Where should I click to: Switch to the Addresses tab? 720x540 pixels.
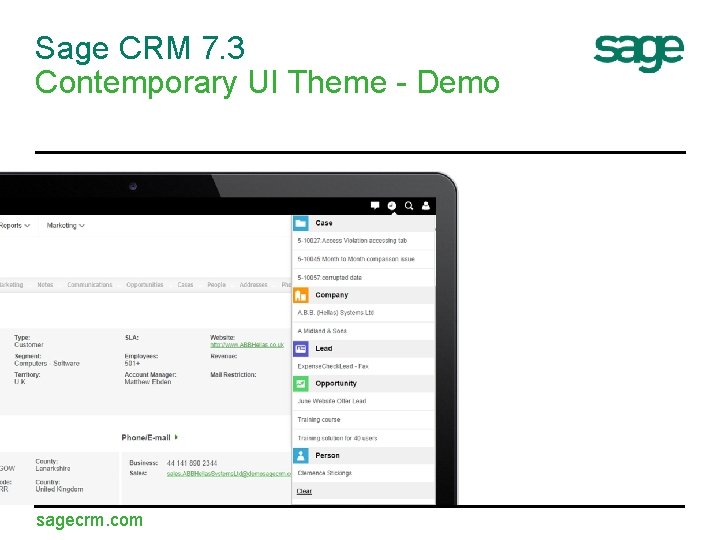click(253, 285)
